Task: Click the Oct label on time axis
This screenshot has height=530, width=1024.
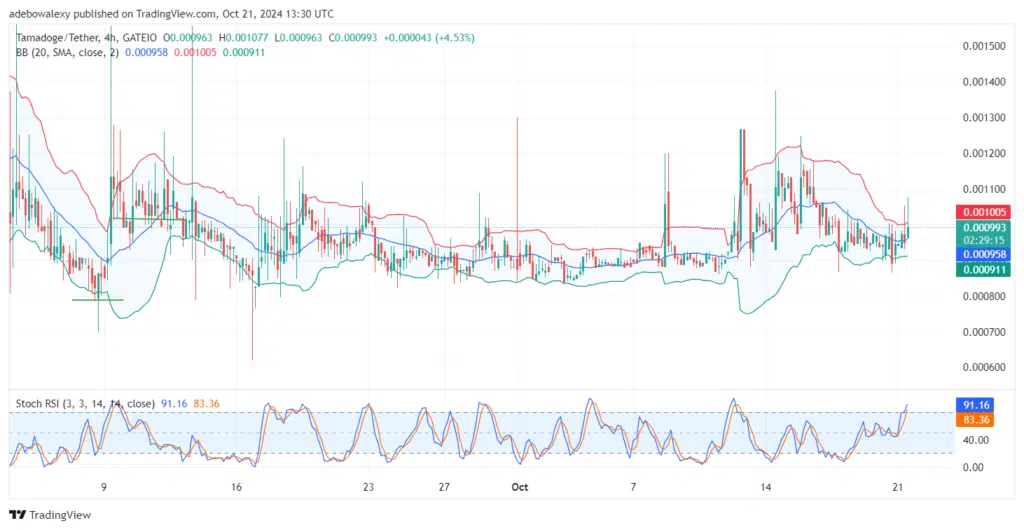Action: point(520,487)
